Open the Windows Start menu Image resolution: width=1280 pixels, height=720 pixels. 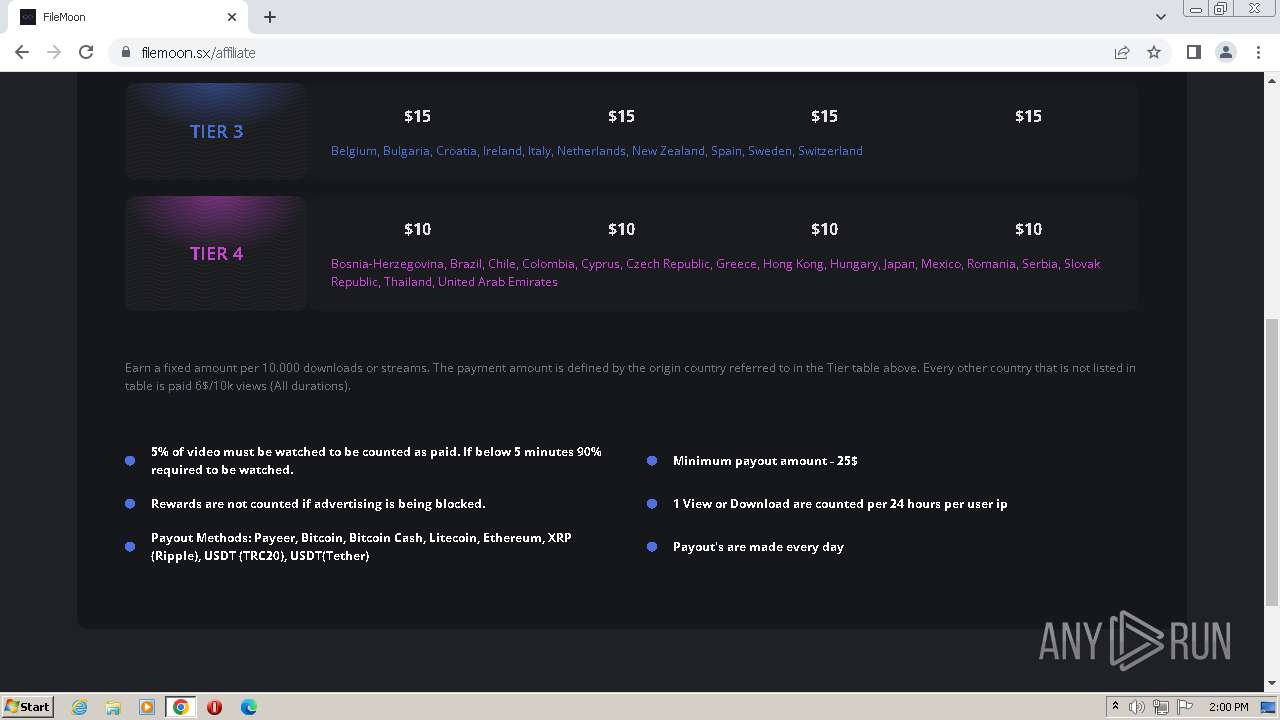click(x=27, y=706)
